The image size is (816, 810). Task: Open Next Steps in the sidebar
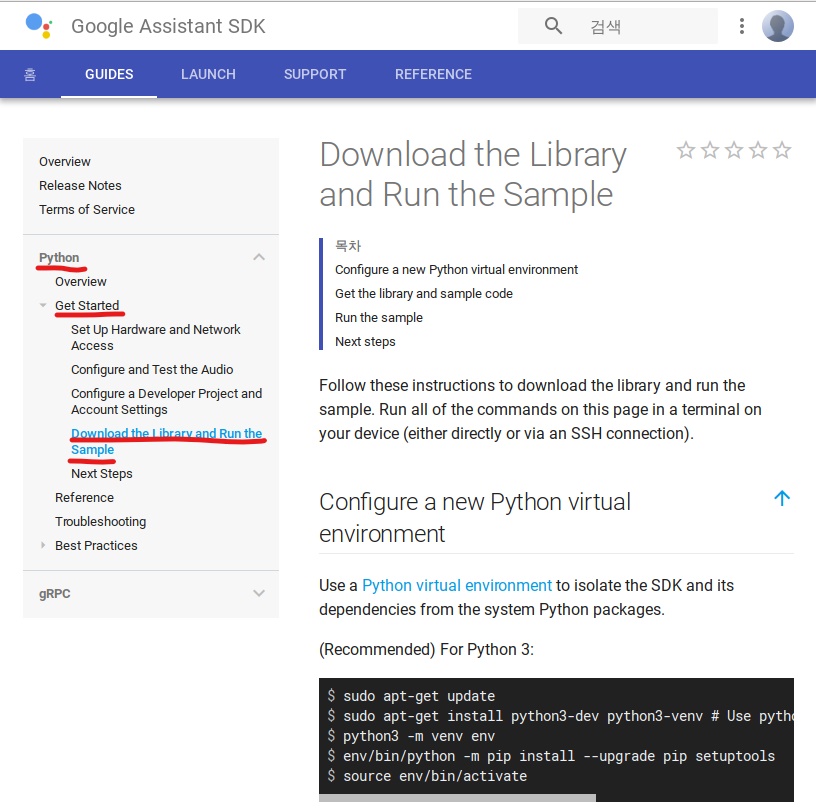tap(101, 474)
